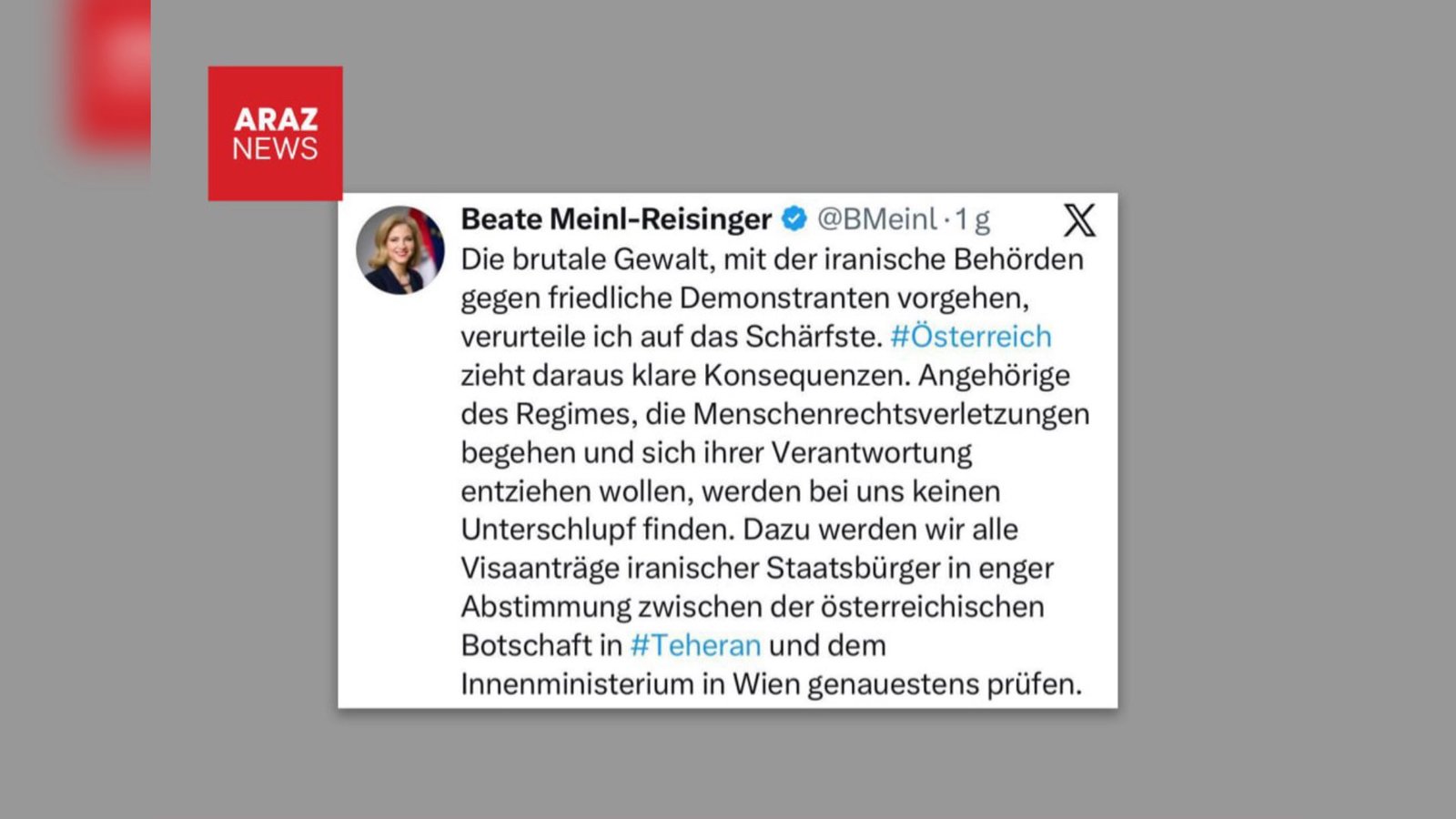Click the word "Visaanträge" in the tweet

tap(540, 568)
